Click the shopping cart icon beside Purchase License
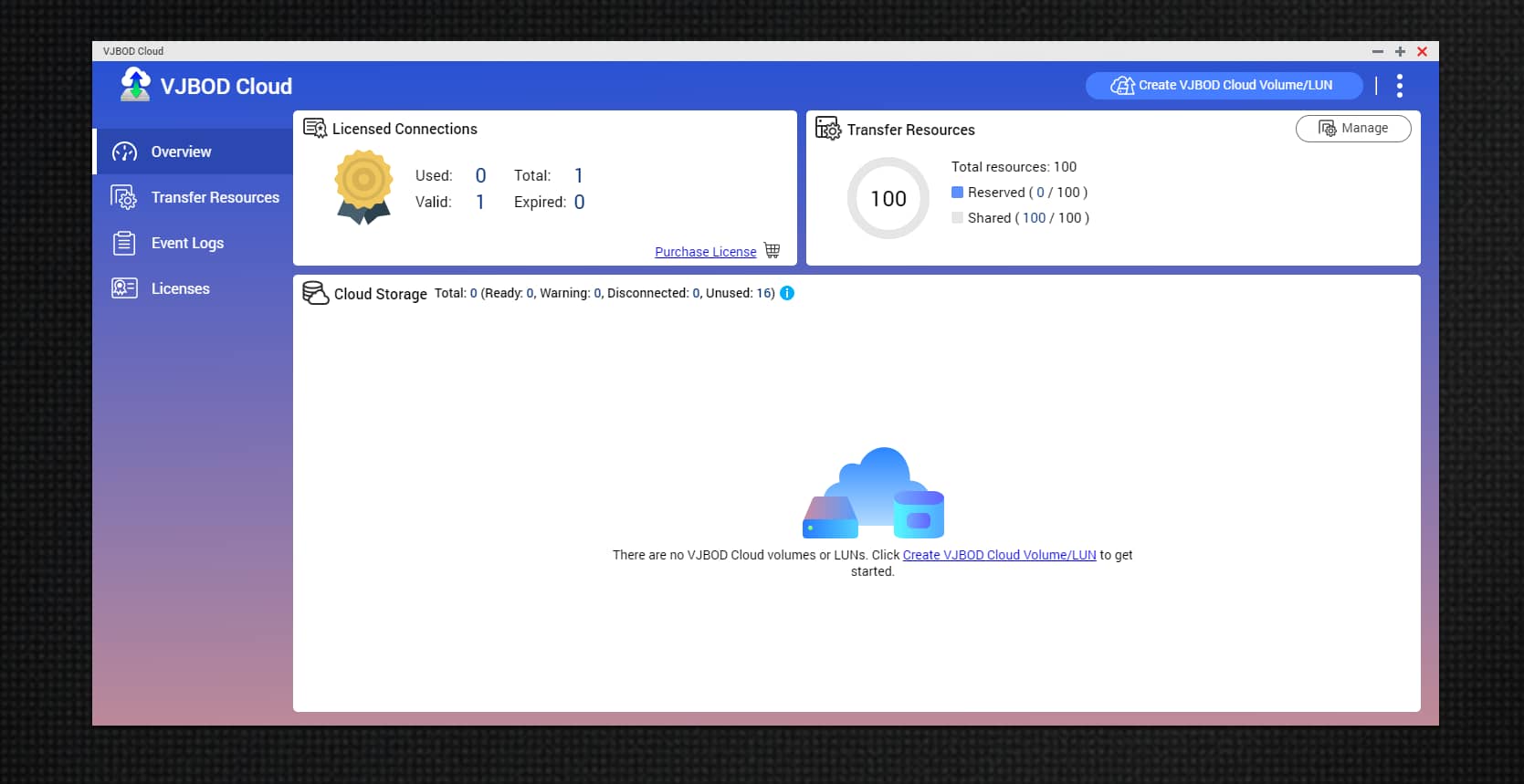Screen dimensions: 1524x784 click(773, 250)
